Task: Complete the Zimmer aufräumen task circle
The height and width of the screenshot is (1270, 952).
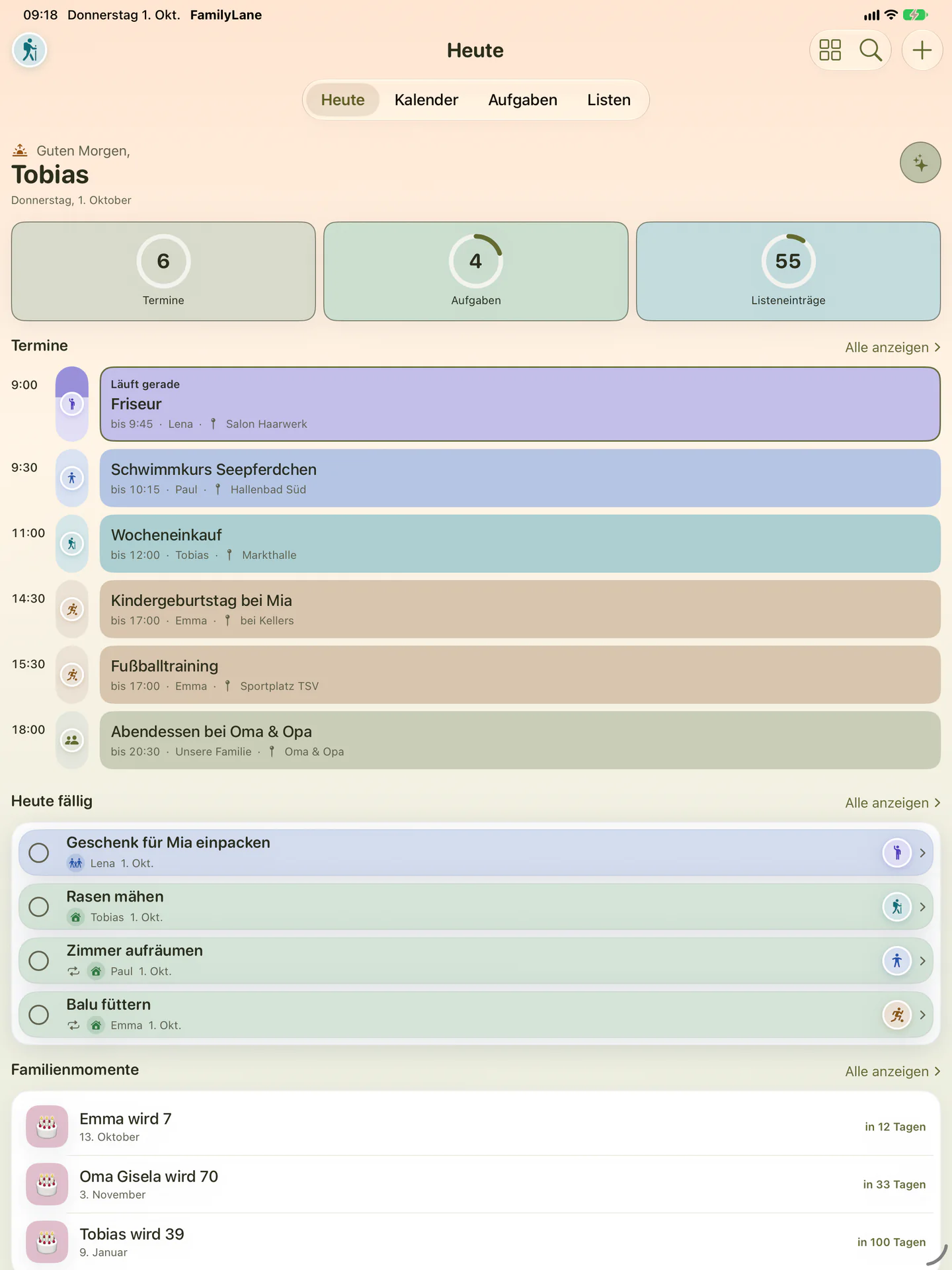Action: [39, 960]
